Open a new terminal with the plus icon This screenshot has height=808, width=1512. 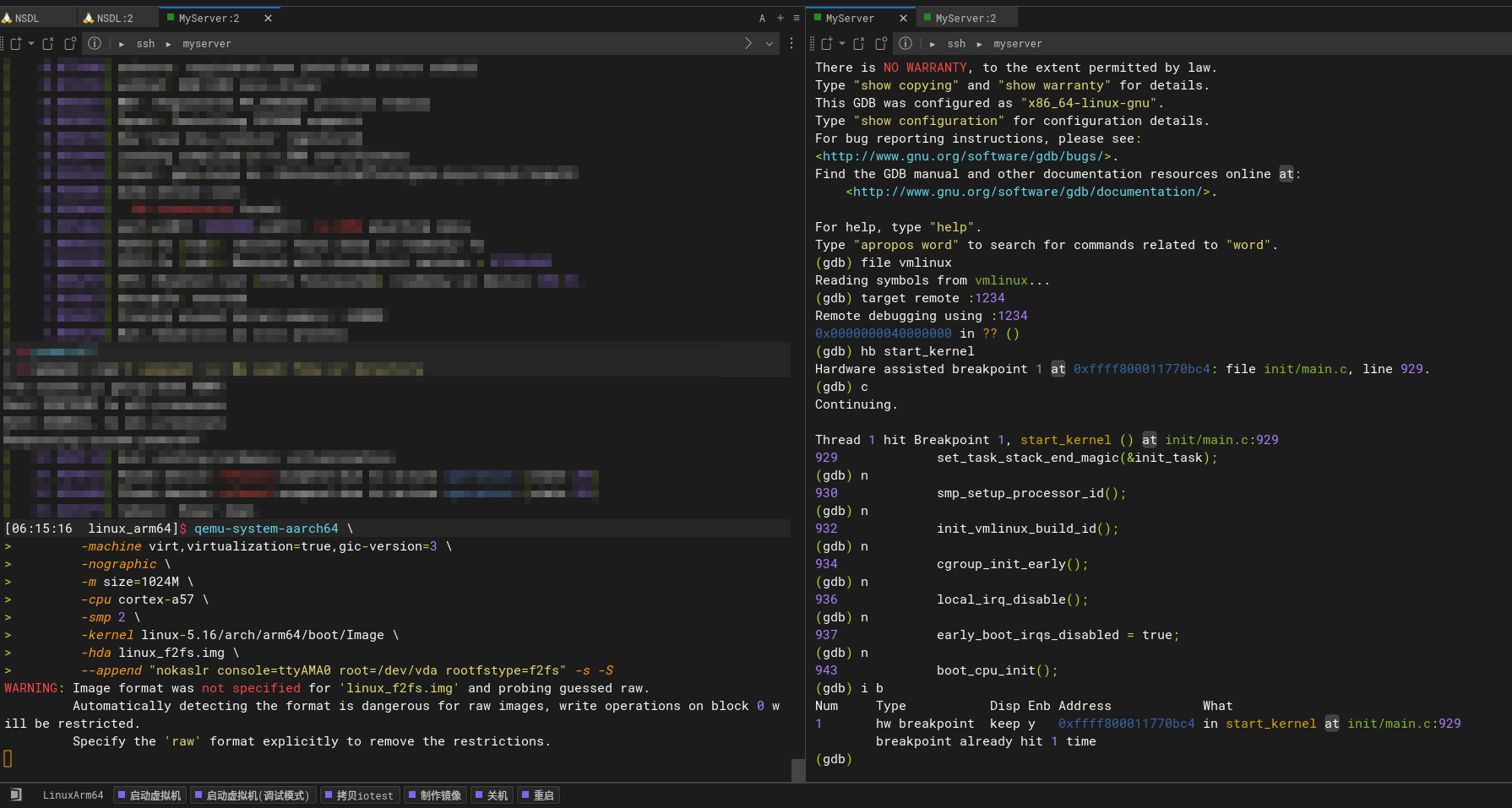[779, 17]
